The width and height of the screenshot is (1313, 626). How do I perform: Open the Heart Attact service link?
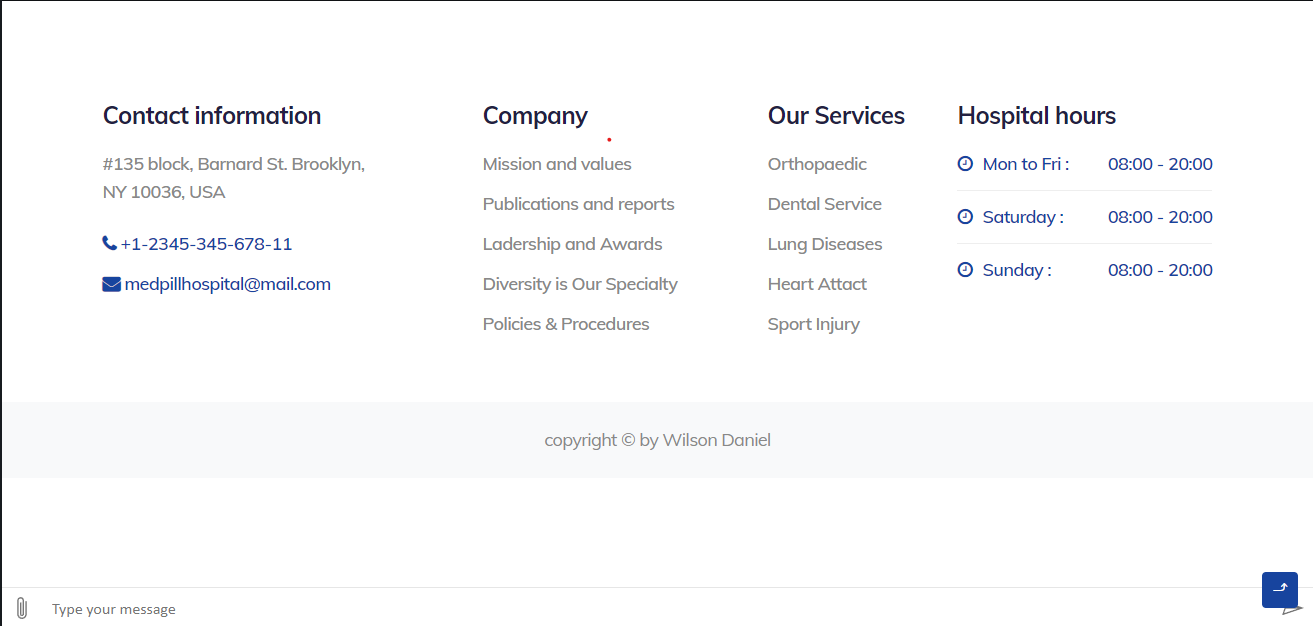(x=816, y=284)
